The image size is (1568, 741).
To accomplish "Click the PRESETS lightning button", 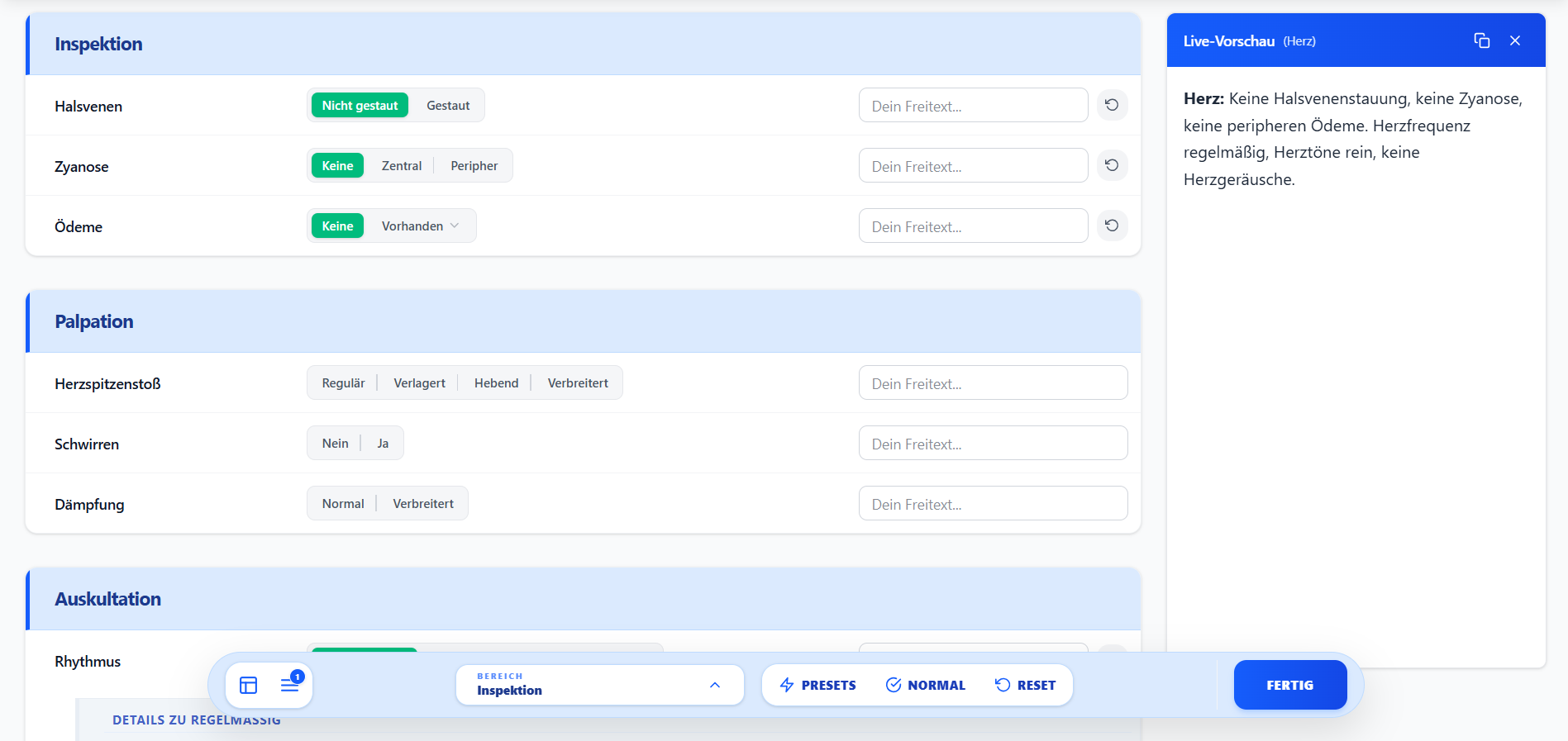I will (817, 685).
